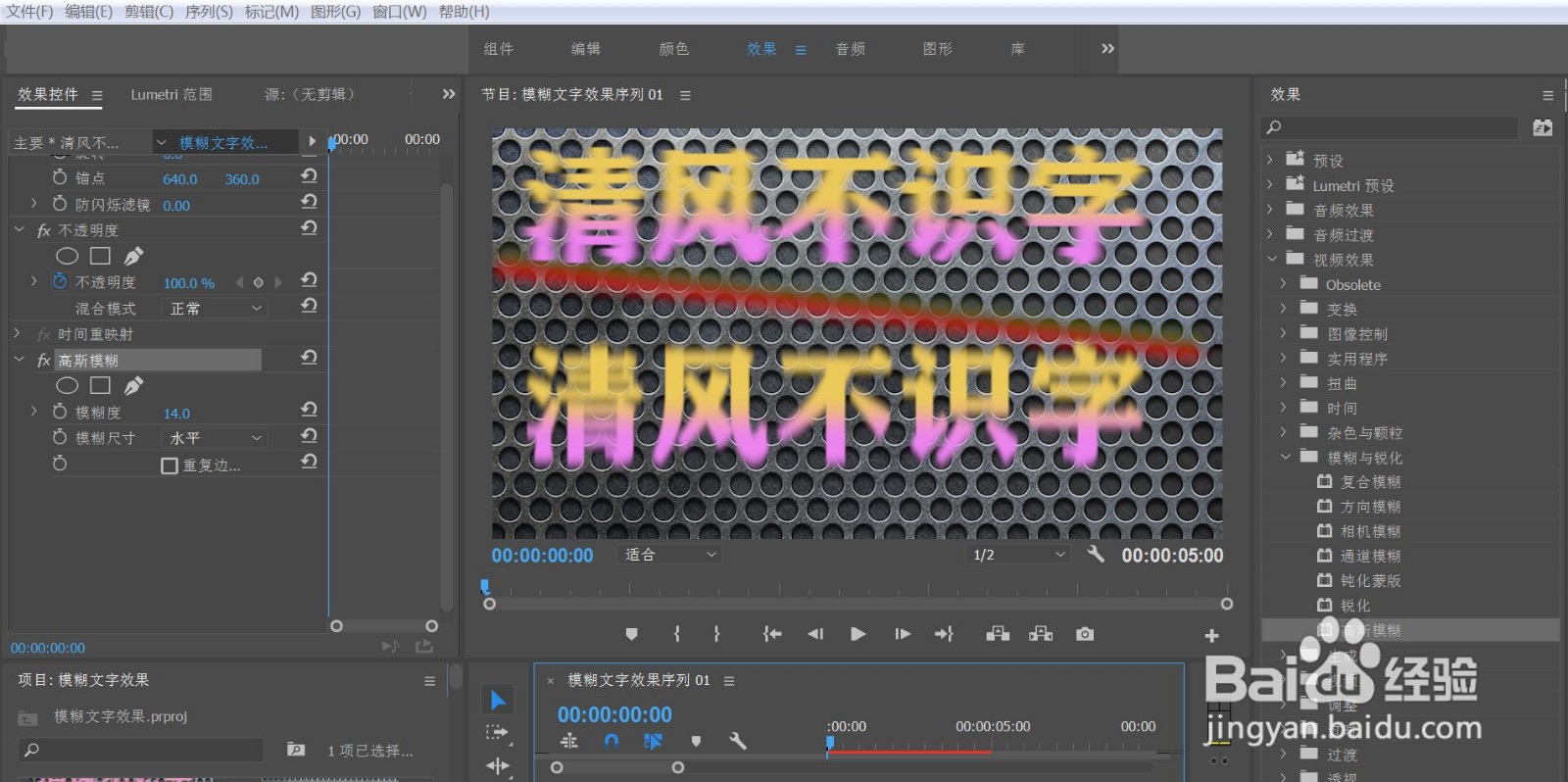This screenshot has width=1568, height=782.
Task: Toggle linked selection in timeline
Action: point(653,742)
